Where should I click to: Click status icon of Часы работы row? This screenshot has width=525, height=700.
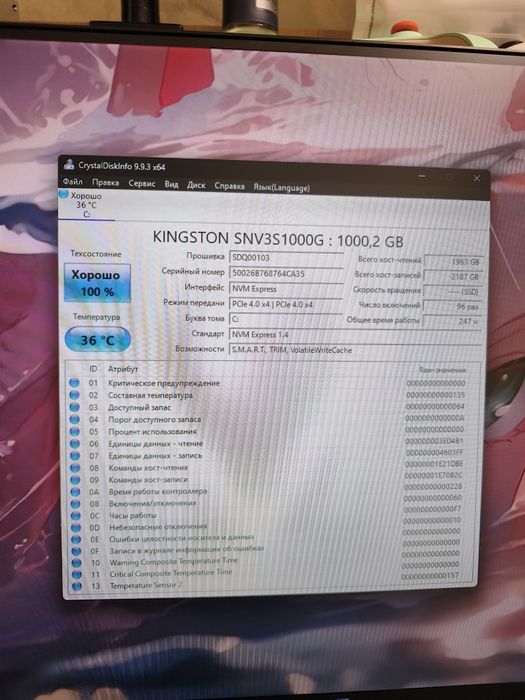[x=76, y=516]
